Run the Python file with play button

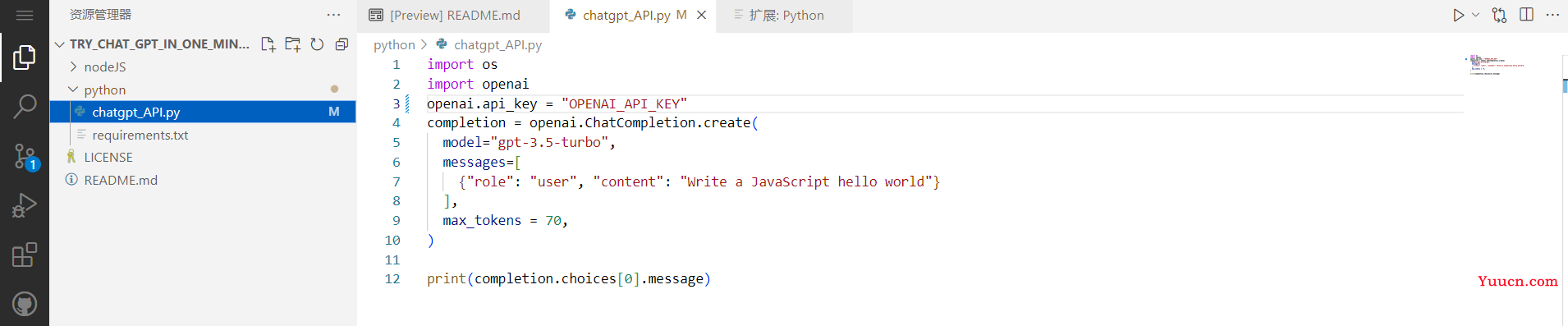[1458, 15]
